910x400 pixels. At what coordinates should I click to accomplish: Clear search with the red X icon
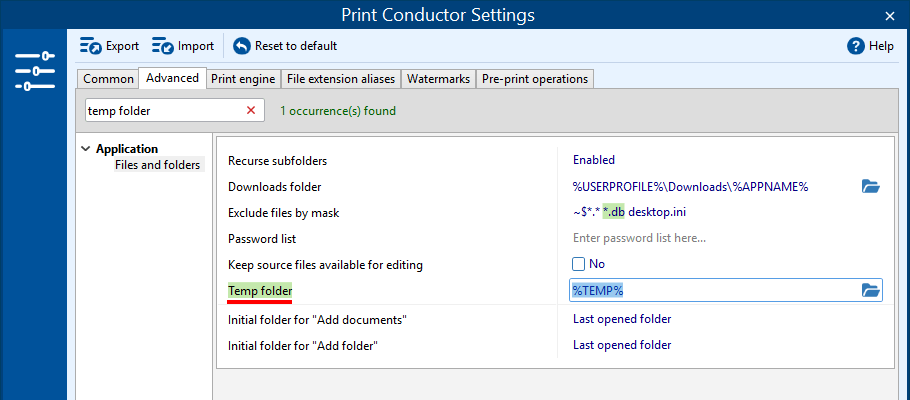pos(251,110)
